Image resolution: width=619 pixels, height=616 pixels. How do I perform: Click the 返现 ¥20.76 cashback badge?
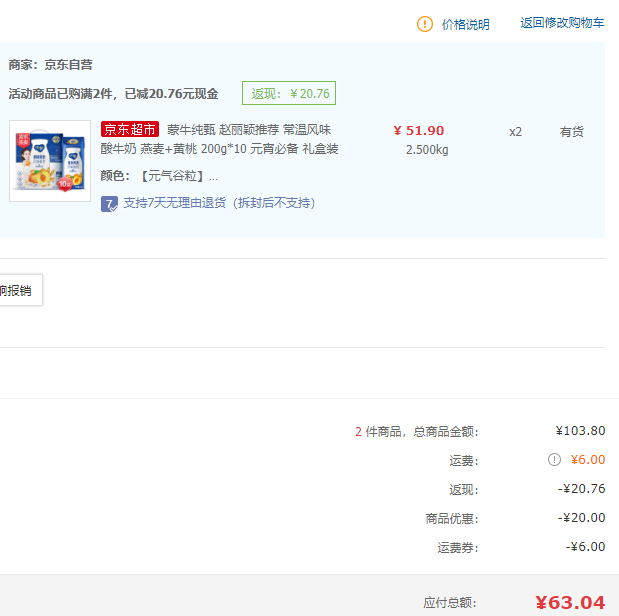(x=289, y=93)
